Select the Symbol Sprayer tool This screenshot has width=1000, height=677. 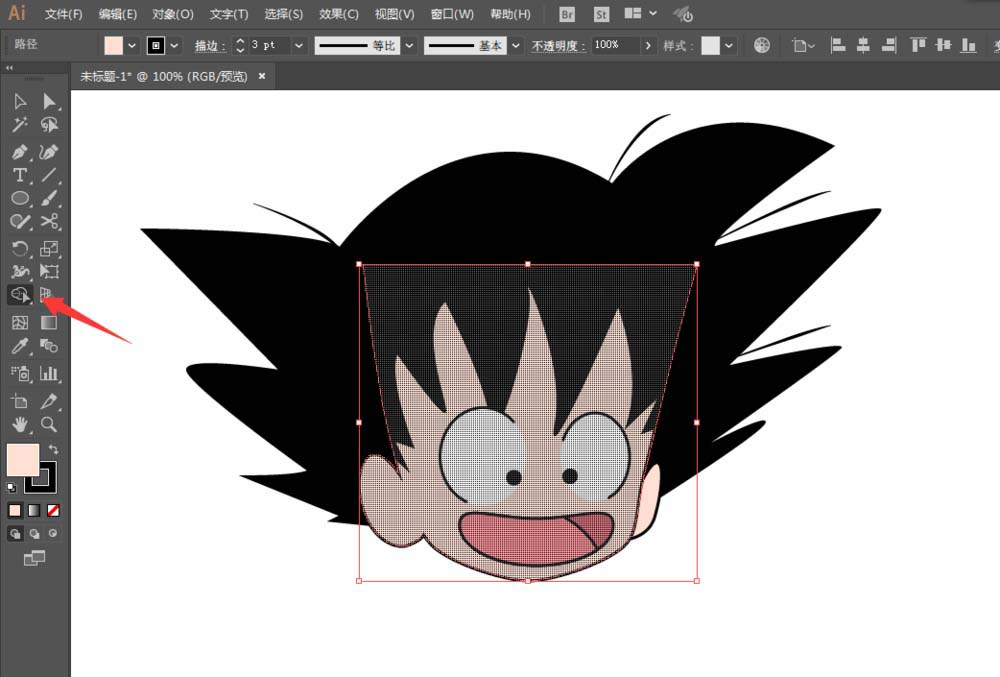coord(20,374)
